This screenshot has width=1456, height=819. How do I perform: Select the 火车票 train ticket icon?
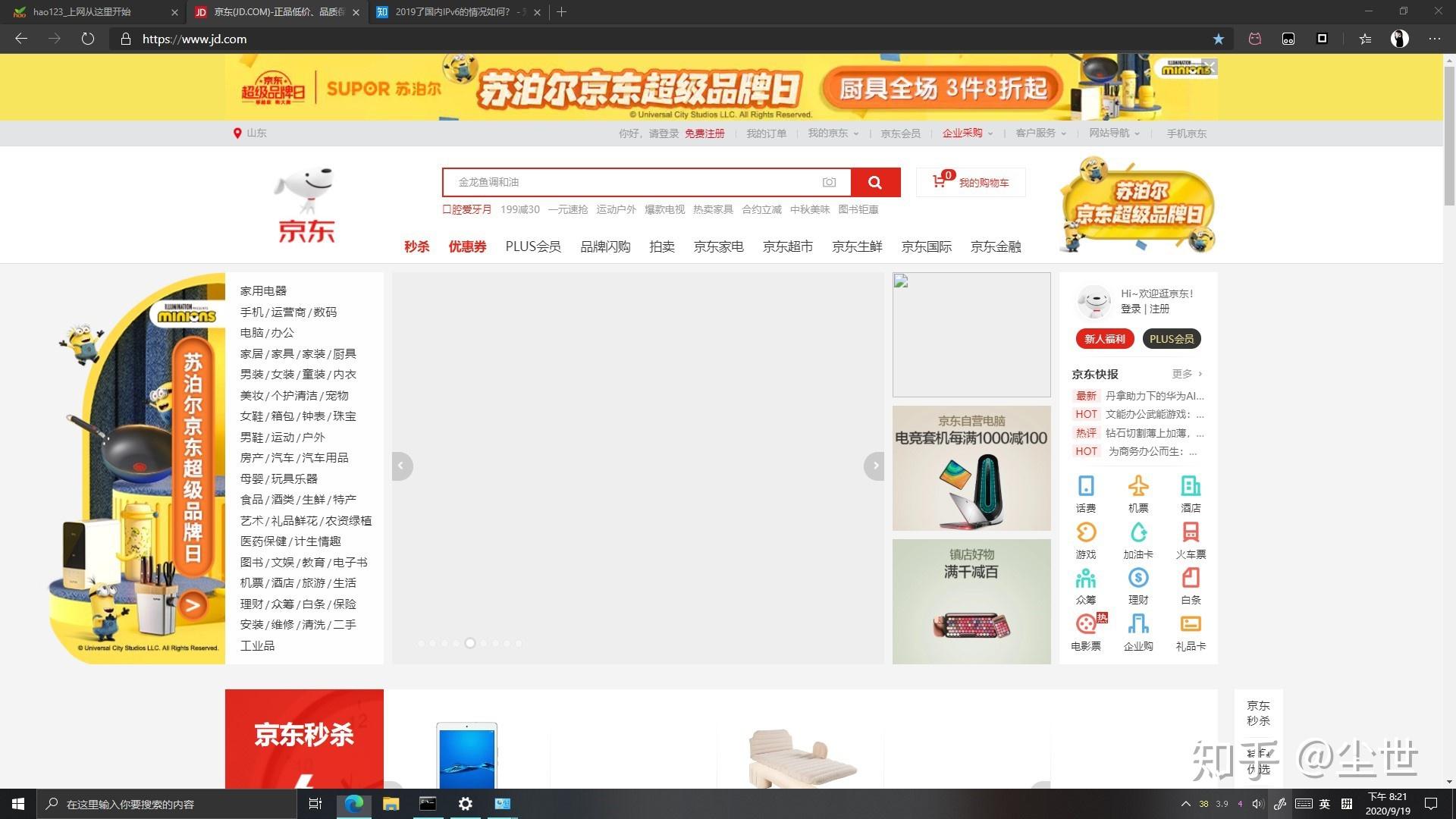point(1191,532)
